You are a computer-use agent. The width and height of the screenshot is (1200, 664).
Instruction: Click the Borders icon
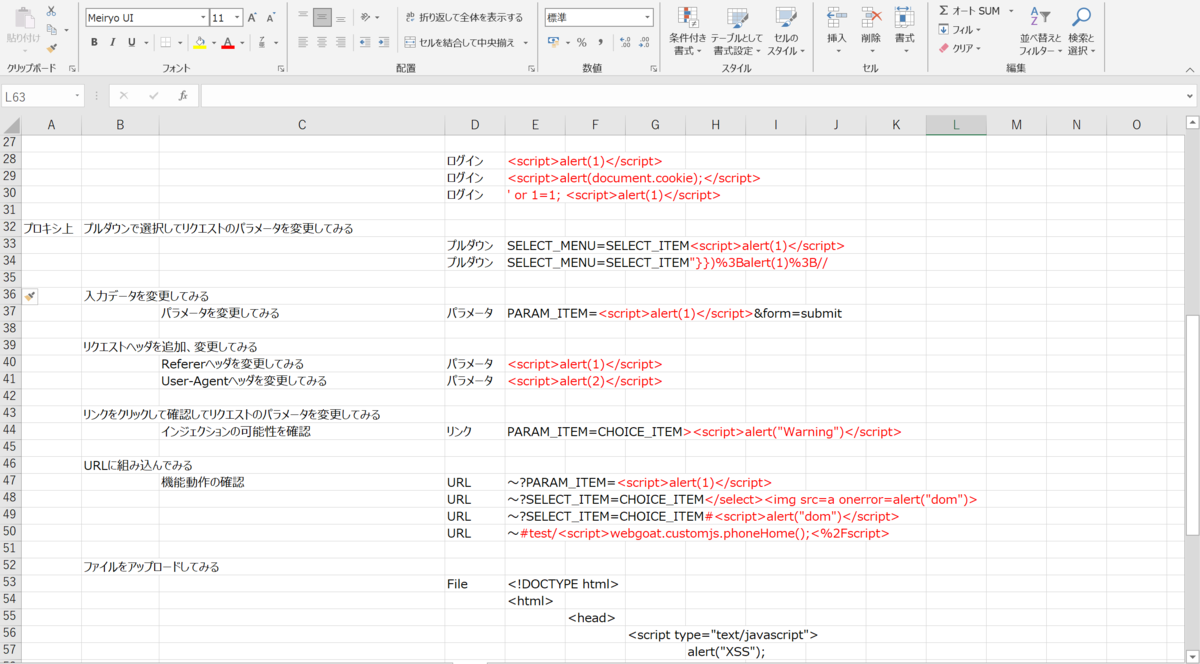click(166, 42)
